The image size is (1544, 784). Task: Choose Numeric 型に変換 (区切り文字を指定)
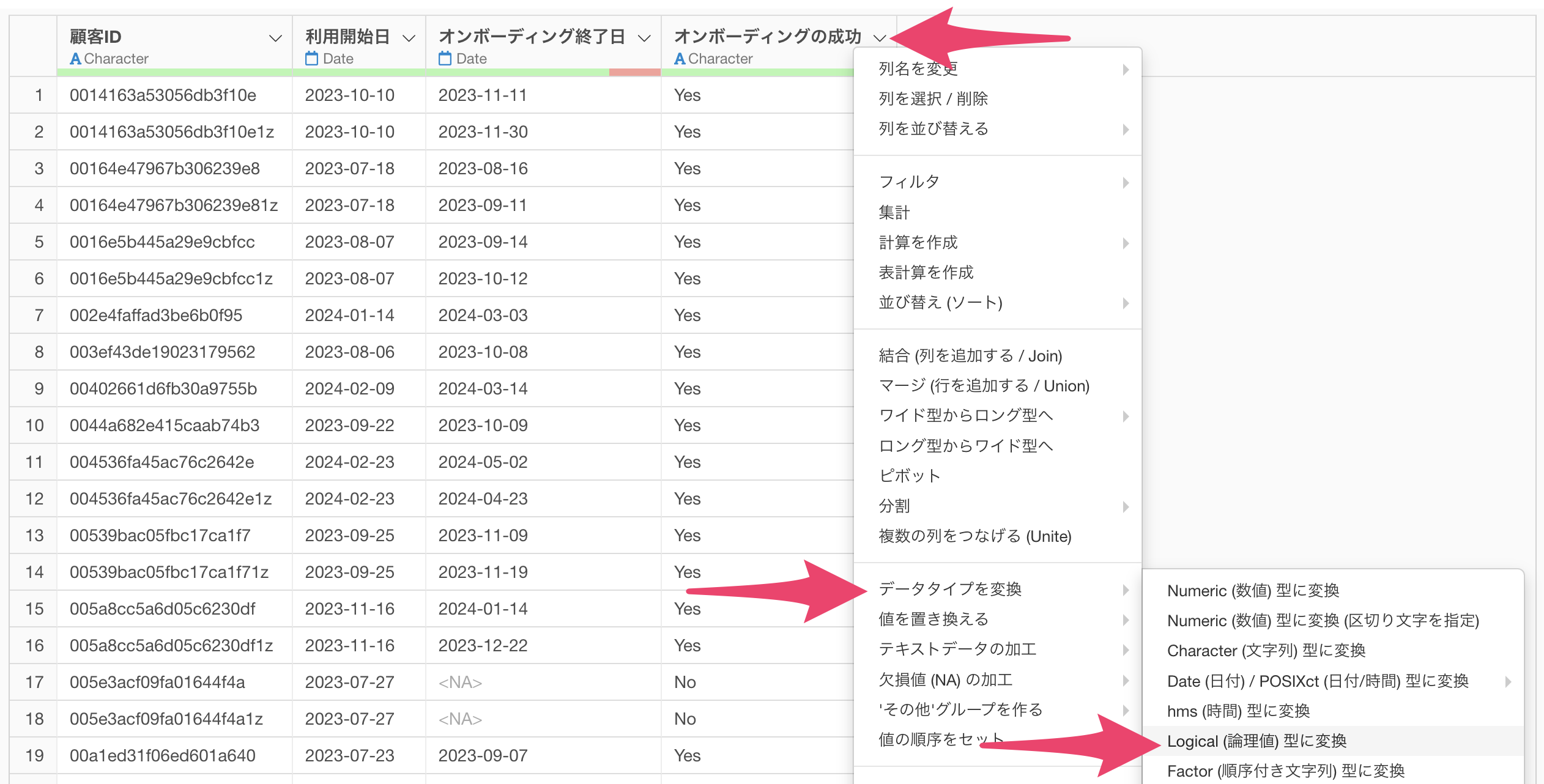[1332, 620]
